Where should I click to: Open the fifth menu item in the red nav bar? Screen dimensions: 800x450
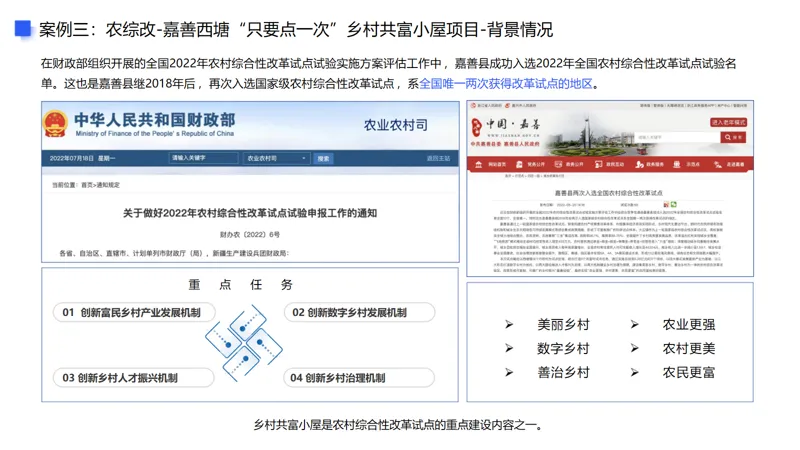coord(649,164)
